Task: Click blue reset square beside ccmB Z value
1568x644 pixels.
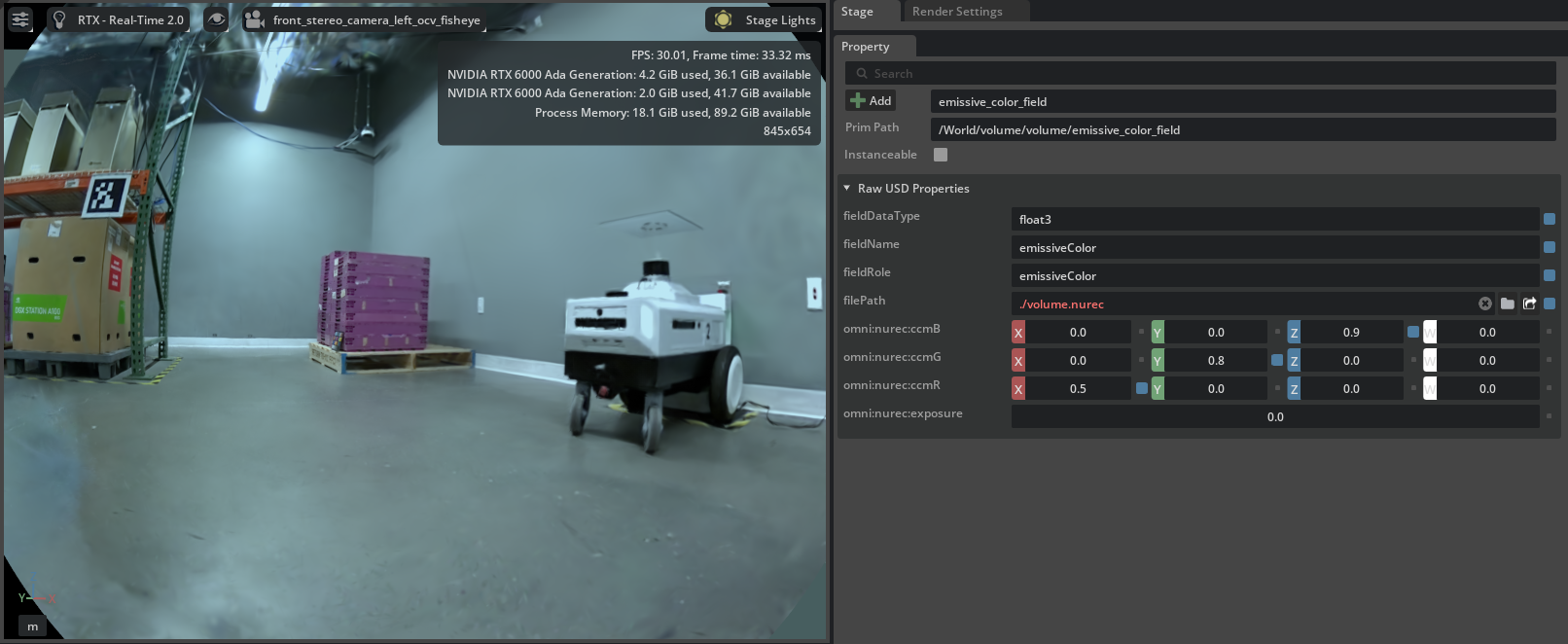Action: (1412, 332)
